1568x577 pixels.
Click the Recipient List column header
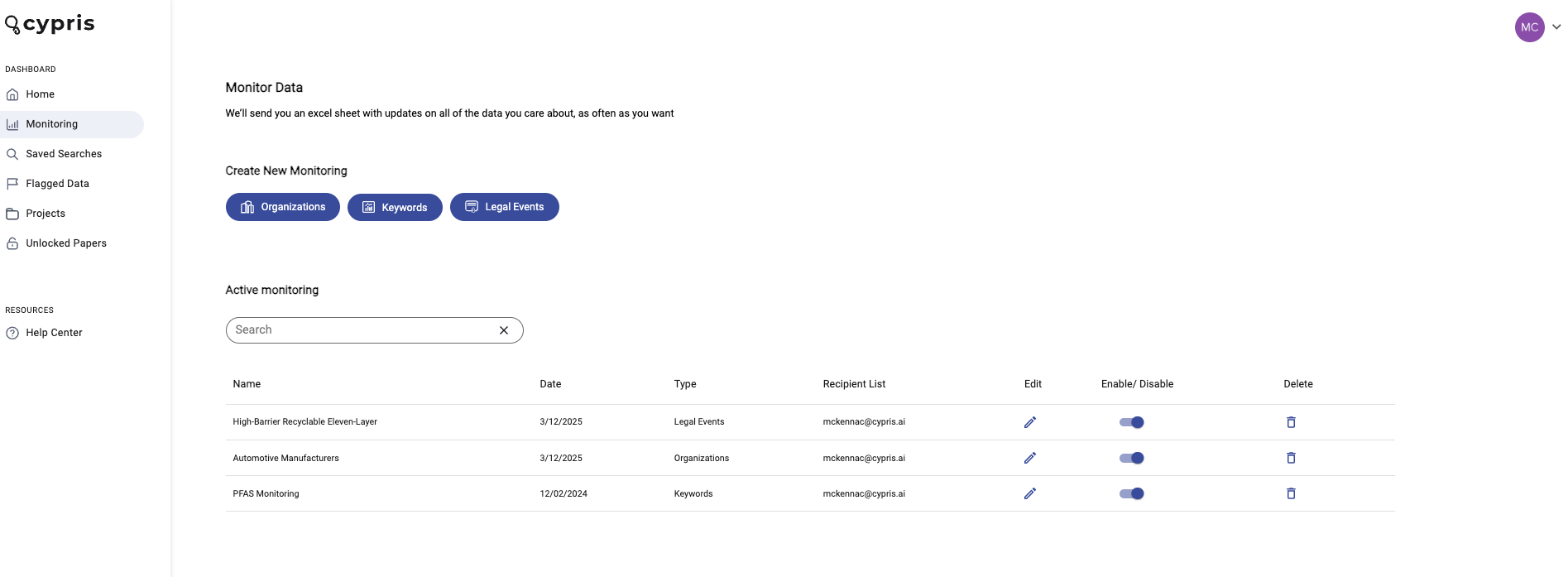click(x=854, y=384)
